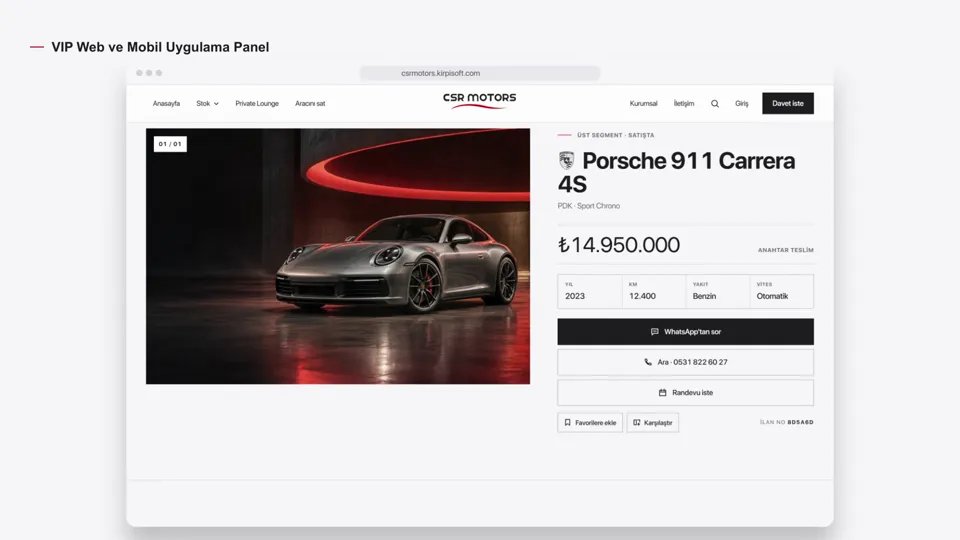Click the İLAN NO listing code
Viewport: 960px width, 540px height.
[787, 422]
